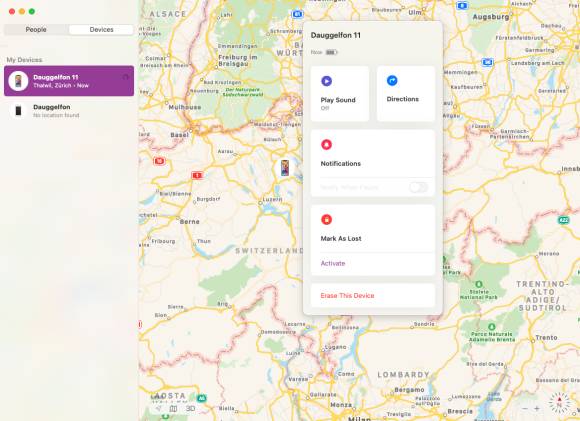Click Basel on the map

click(x=179, y=135)
